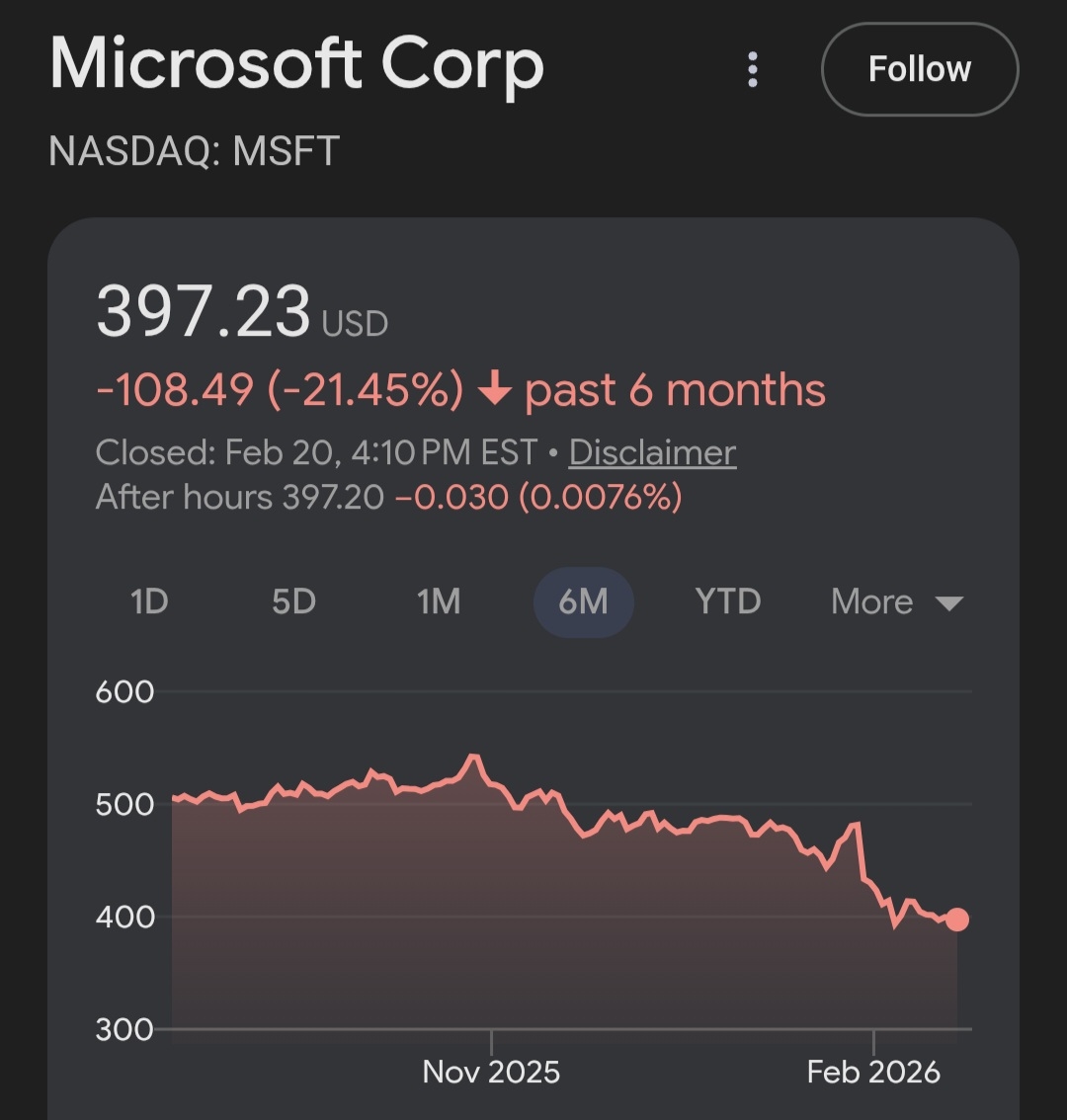This screenshot has width=1067, height=1120.
Task: Expand the More time ranges dropdown
Action: [872, 601]
